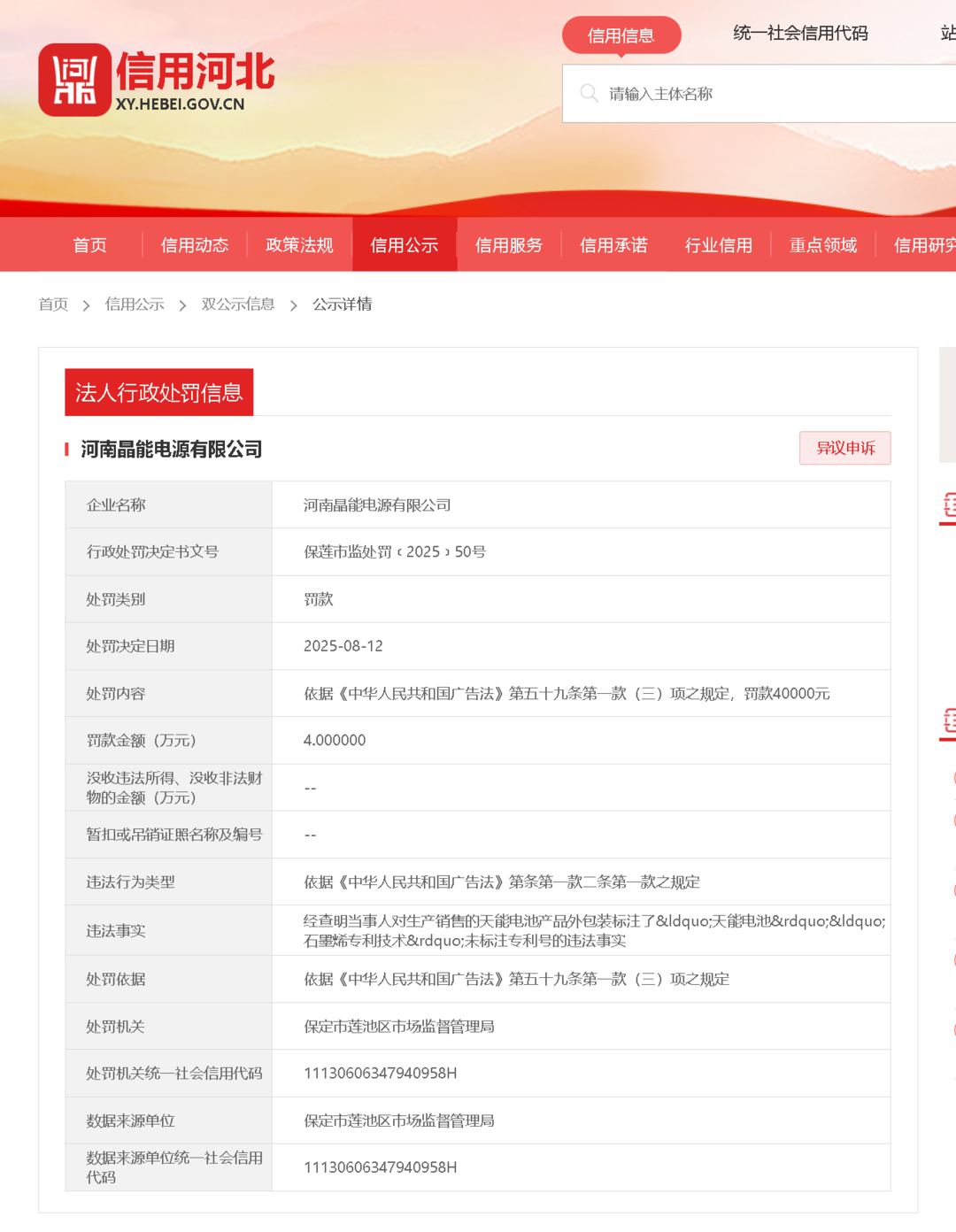Screen dimensions: 956x1232
Task: Click the 罚款金额（万元） label cell
Action: 168,741
